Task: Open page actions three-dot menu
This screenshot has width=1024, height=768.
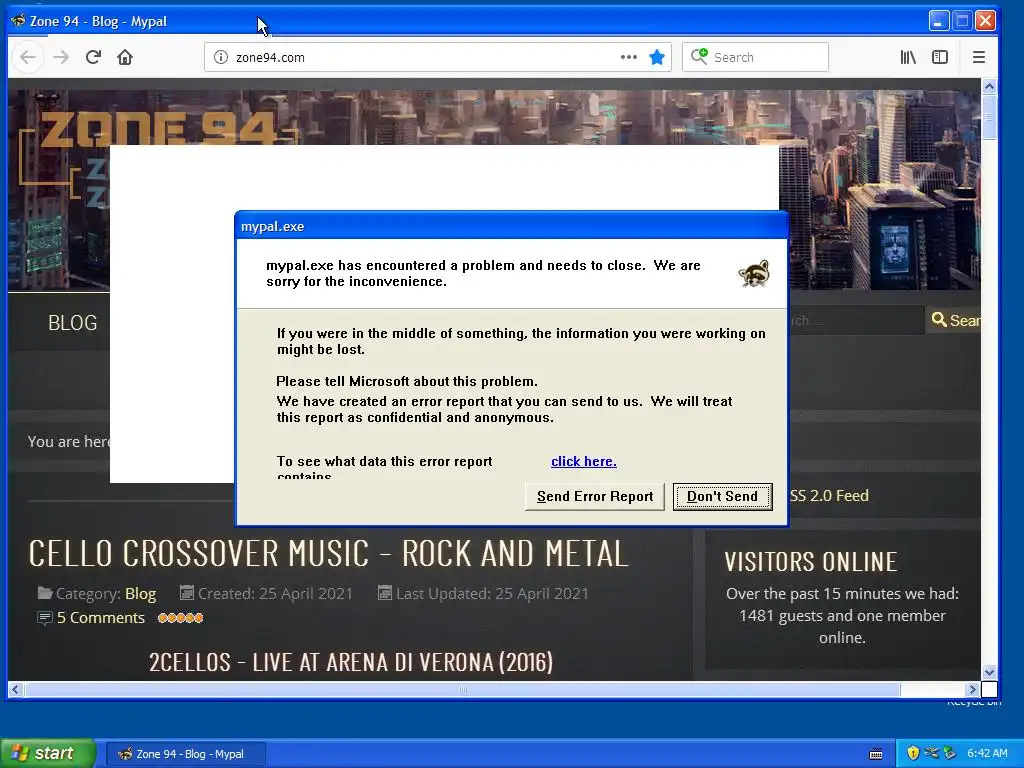Action: click(629, 57)
